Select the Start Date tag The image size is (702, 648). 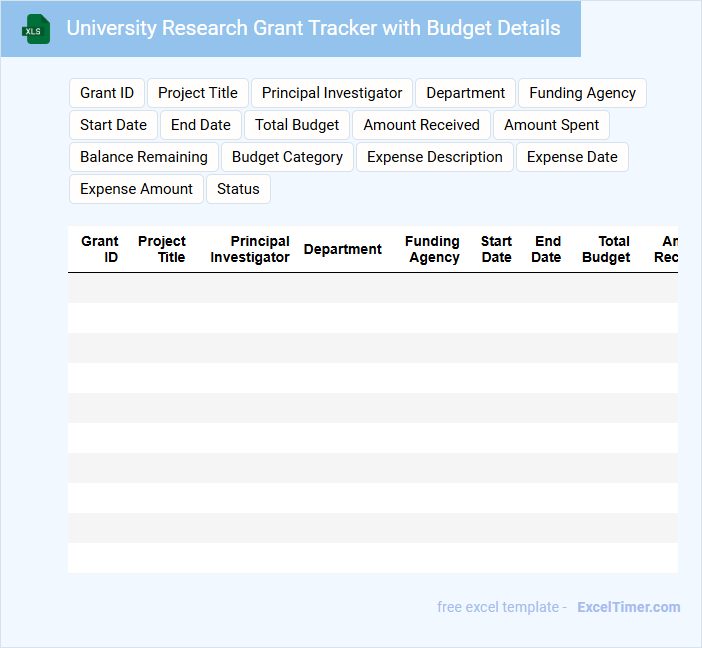113,125
